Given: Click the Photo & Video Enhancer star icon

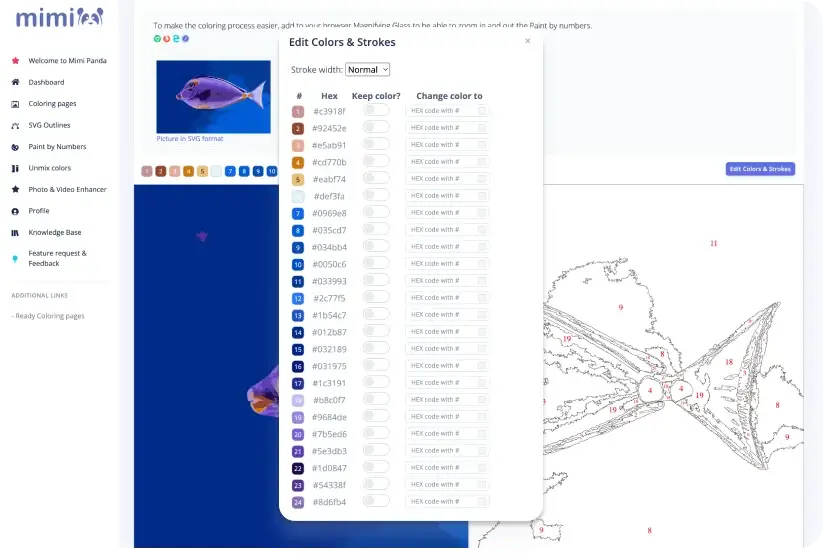Looking at the screenshot, I should 15,189.
